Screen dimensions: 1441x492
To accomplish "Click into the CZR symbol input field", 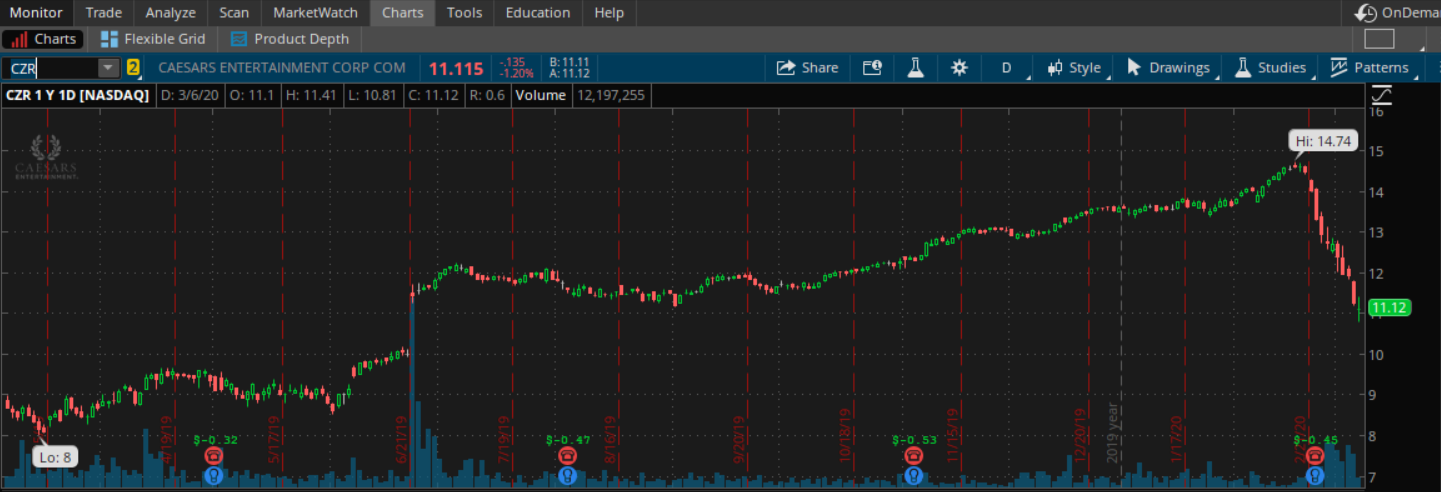I will point(50,68).
